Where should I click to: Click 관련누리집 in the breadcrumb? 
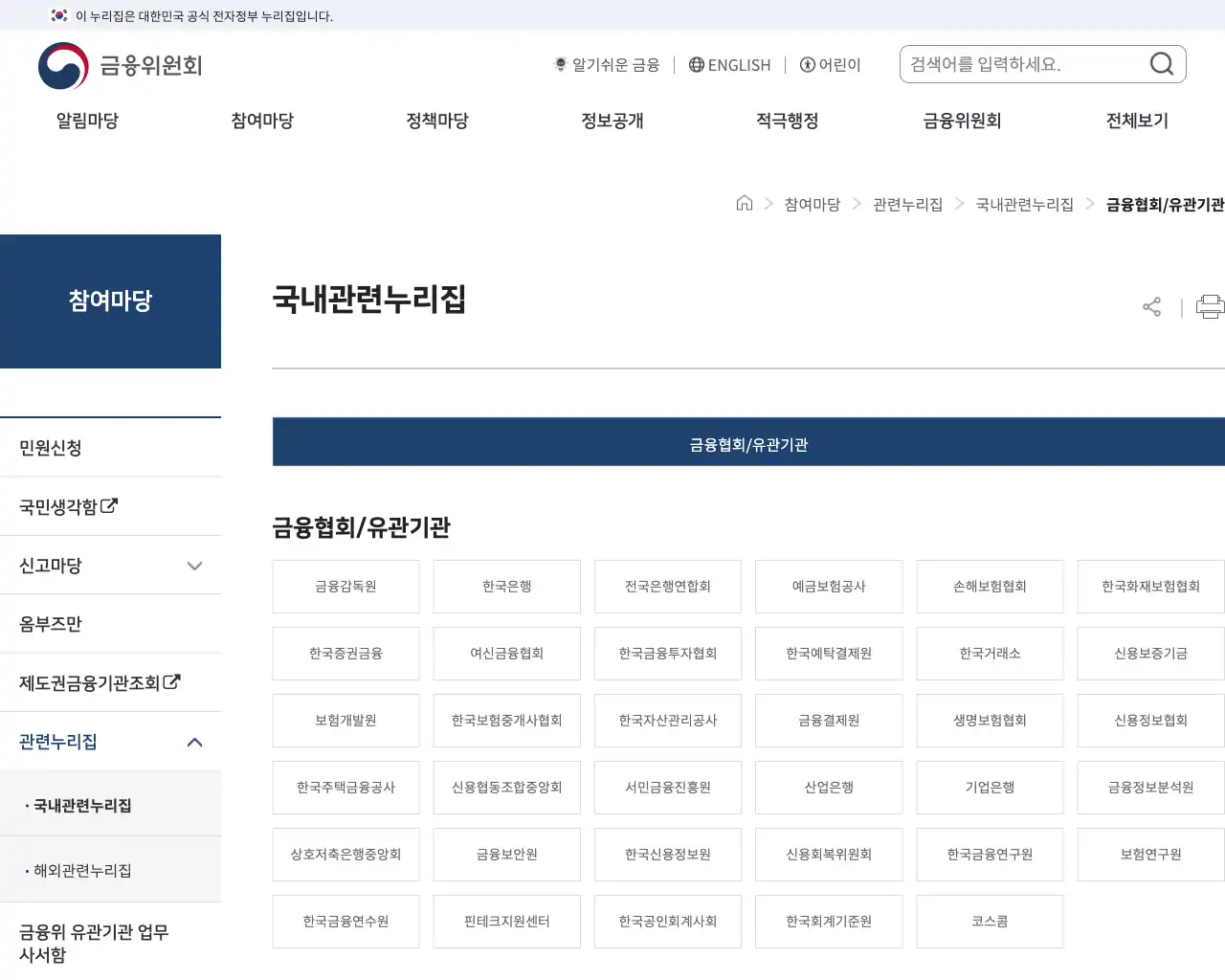point(907,204)
